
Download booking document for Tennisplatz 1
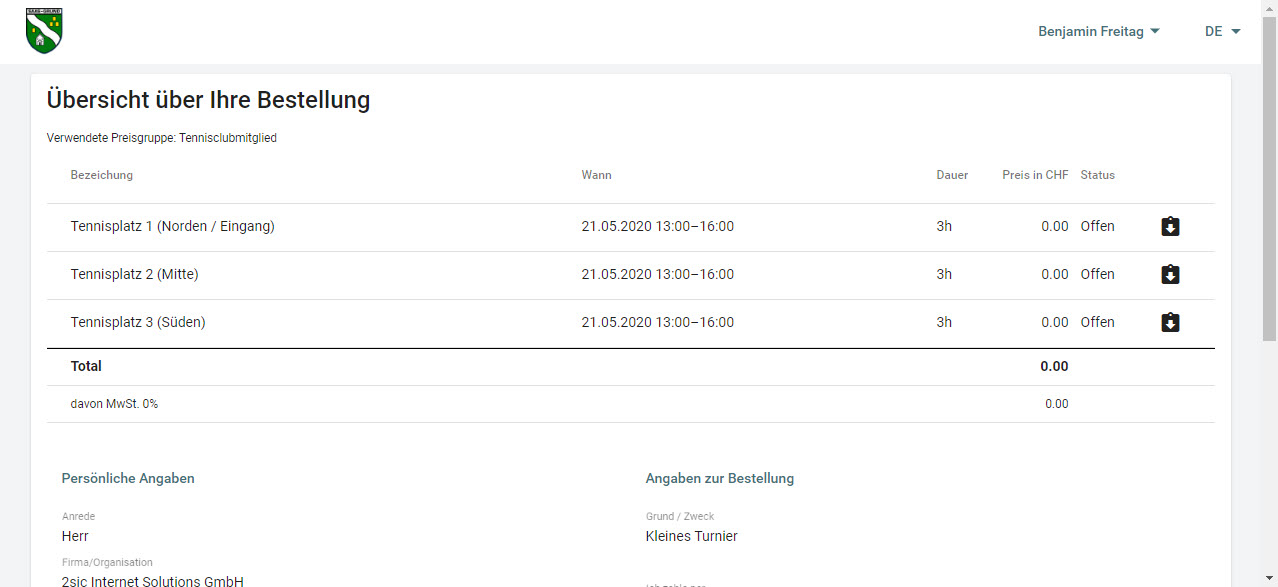coord(1170,227)
